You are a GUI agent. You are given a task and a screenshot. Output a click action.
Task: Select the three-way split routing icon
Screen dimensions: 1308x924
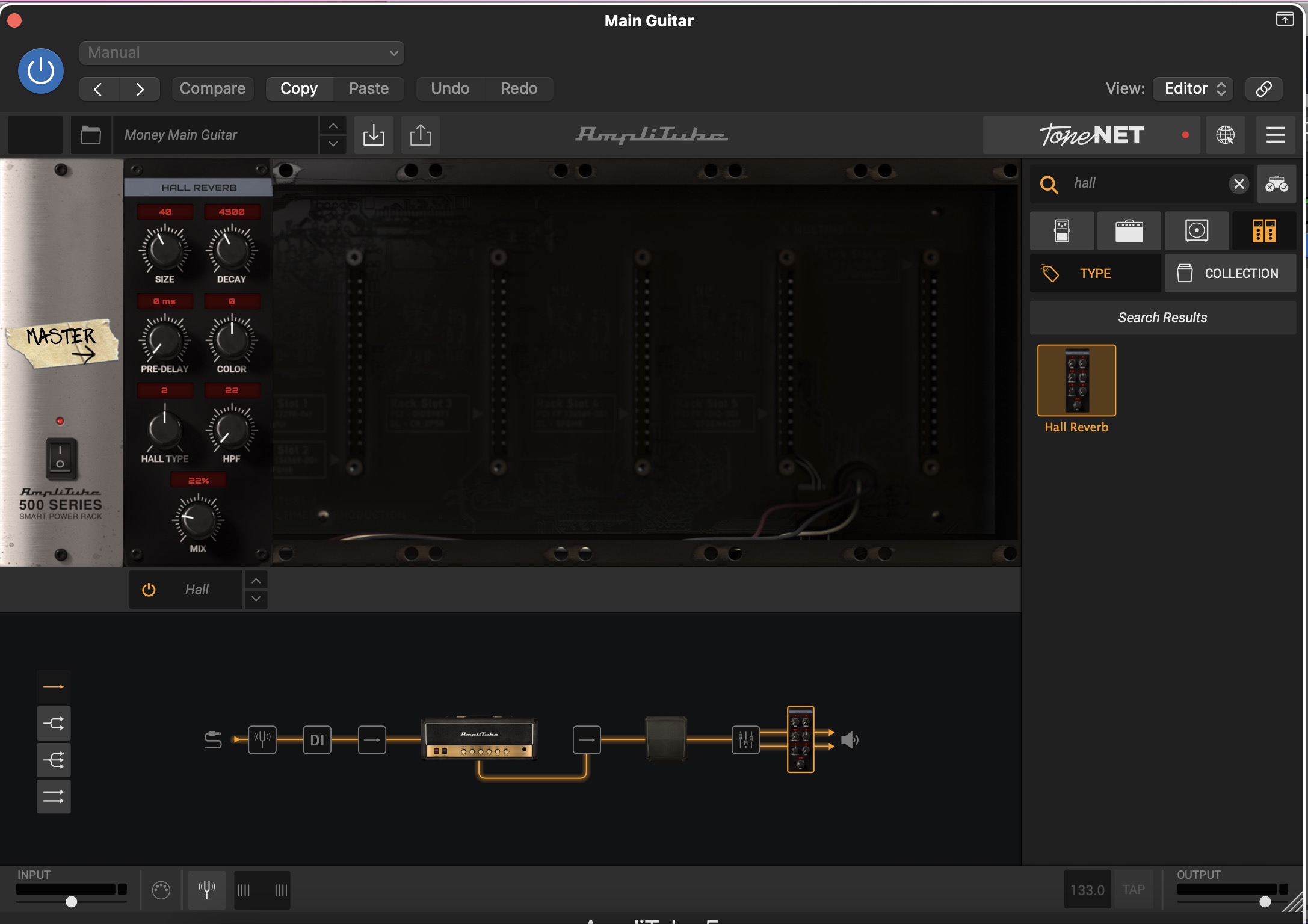click(54, 760)
